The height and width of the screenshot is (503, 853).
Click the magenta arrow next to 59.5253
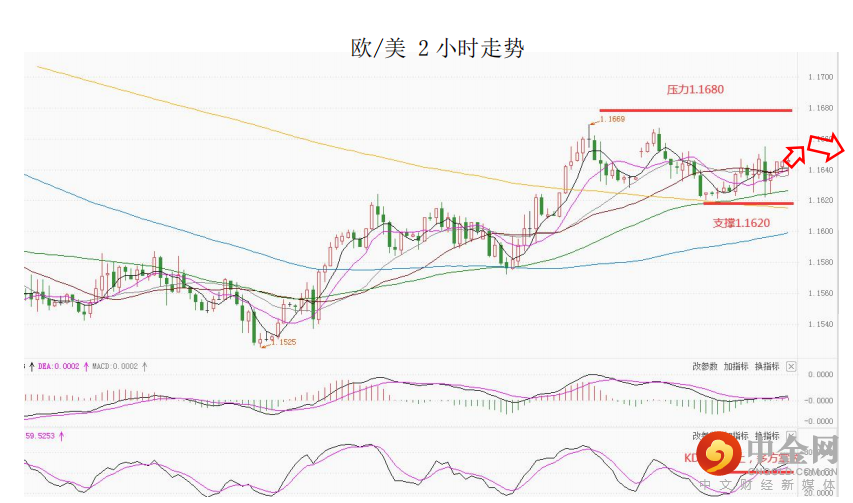point(62,436)
